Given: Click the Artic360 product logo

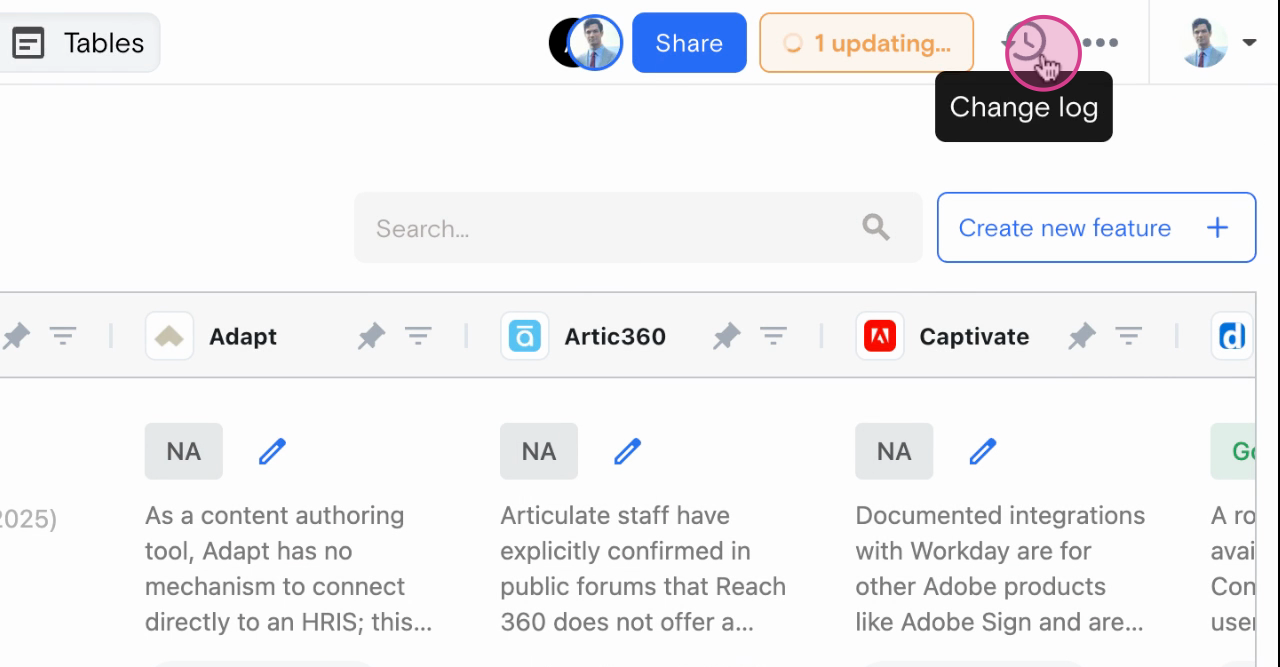Looking at the screenshot, I should 525,337.
